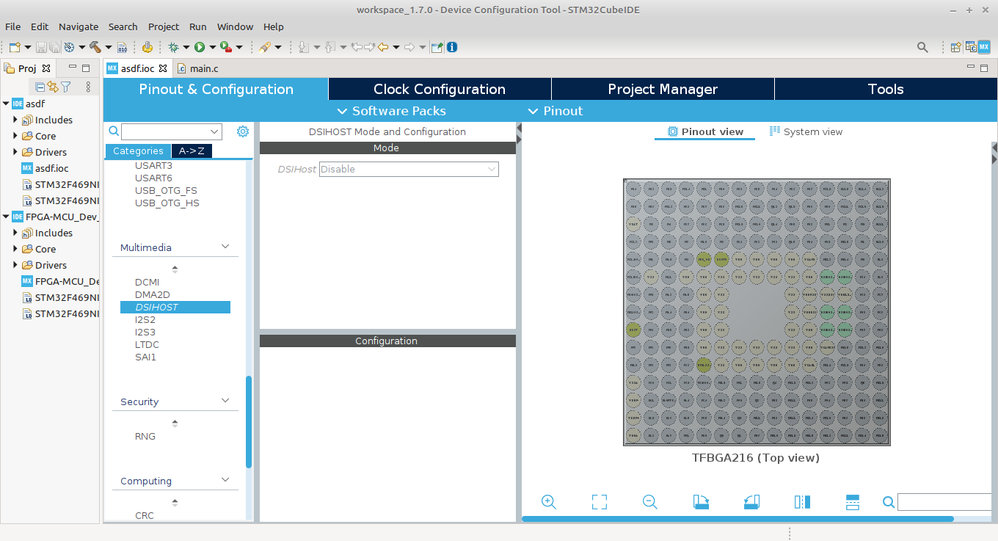This screenshot has height=541, width=998.
Task: Expand the Software Packs menu
Action: pyautogui.click(x=391, y=111)
